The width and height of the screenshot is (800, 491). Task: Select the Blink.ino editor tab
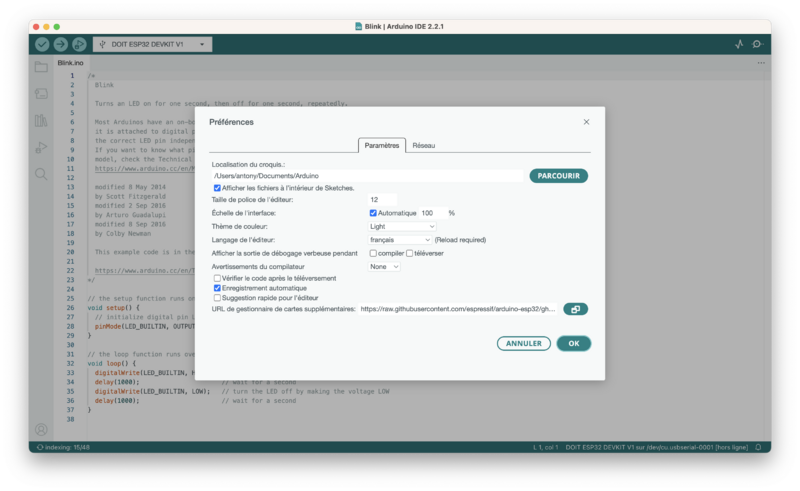(x=70, y=63)
